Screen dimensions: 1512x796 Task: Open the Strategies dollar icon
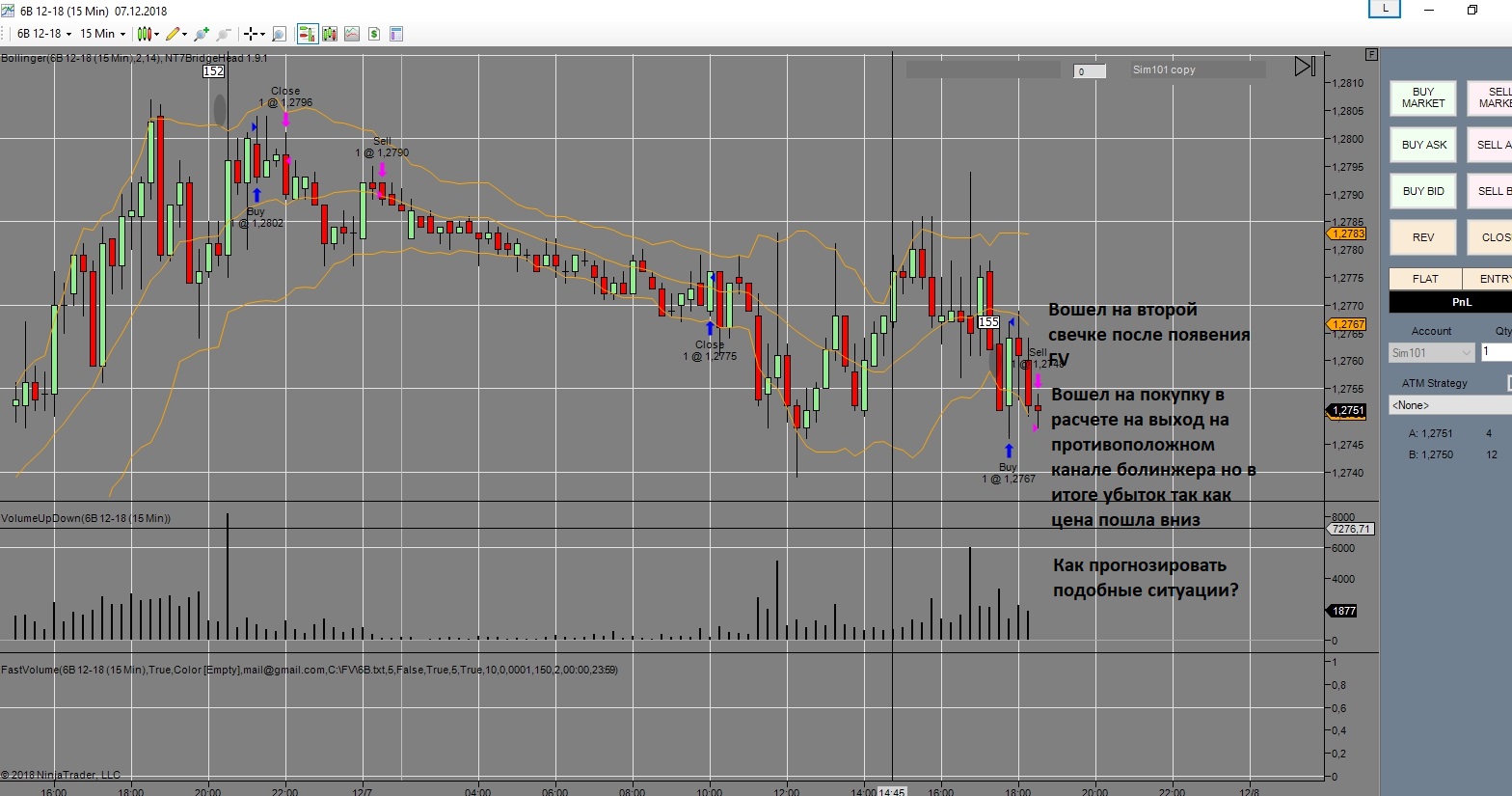coord(374,34)
